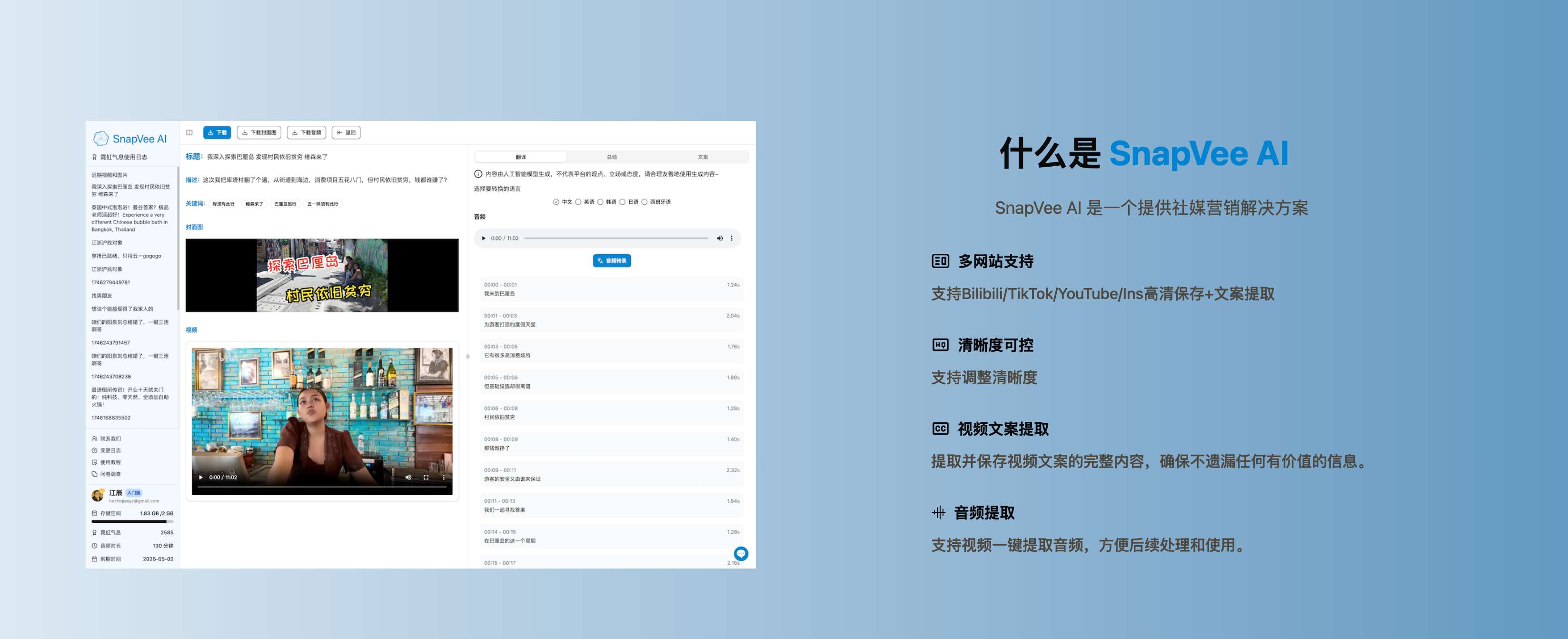1568x639 pixels.
Task: Click transcript segment 村民依旧贫穷
Action: tap(612, 413)
